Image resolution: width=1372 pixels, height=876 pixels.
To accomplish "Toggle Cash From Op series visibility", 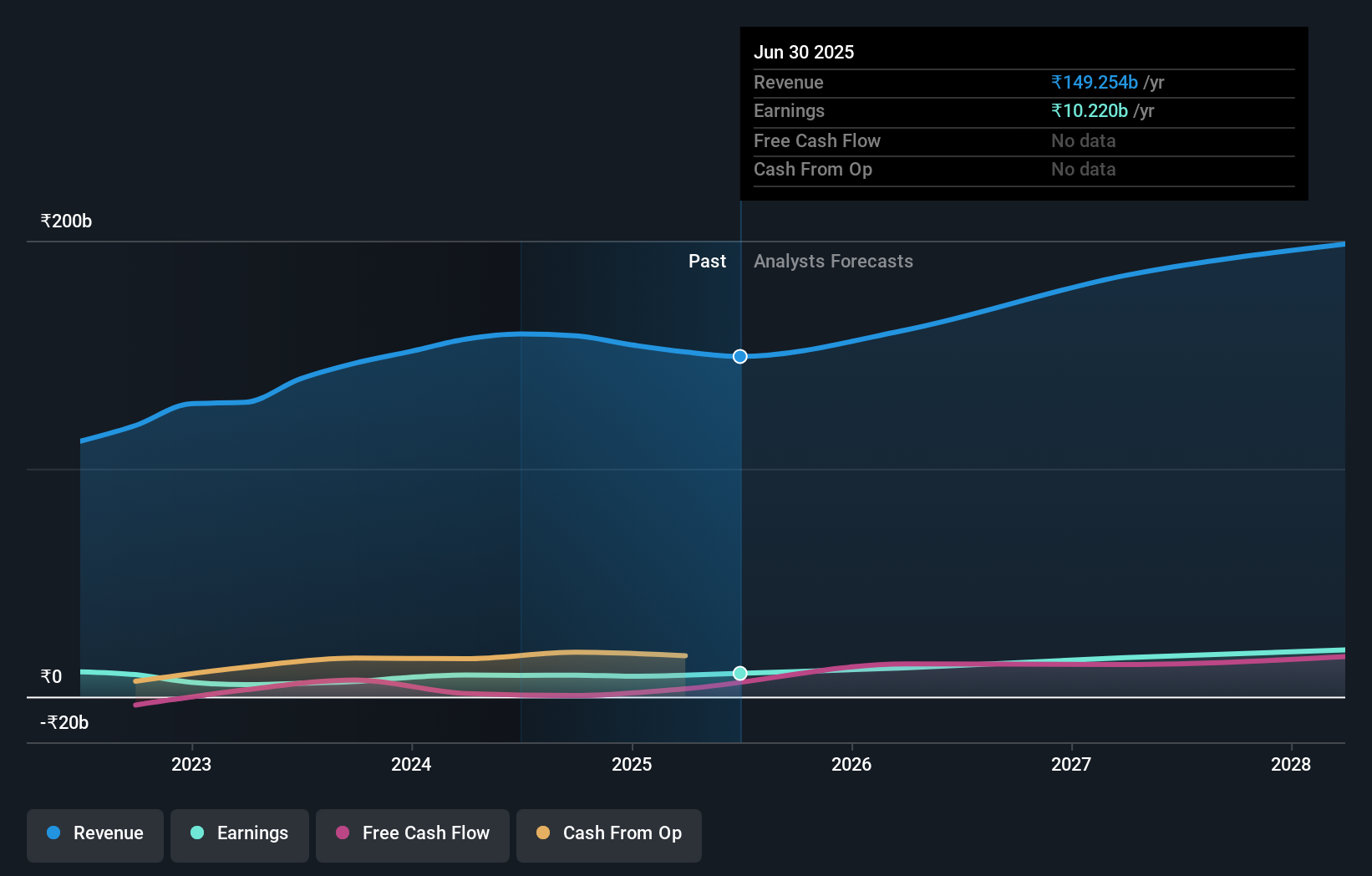I will (x=608, y=833).
